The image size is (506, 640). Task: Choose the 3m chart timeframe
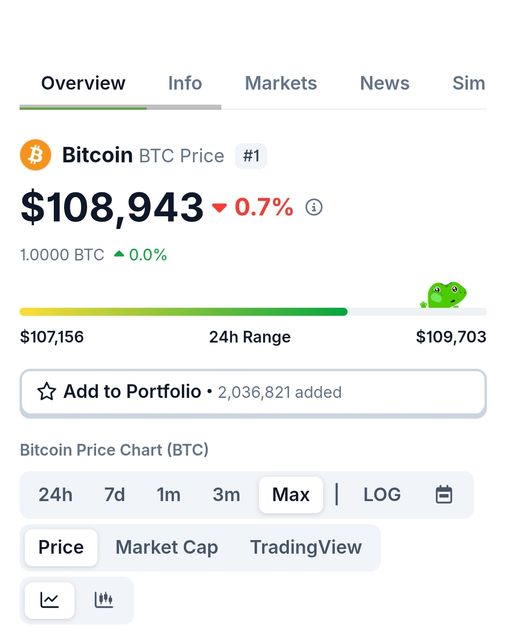(226, 495)
